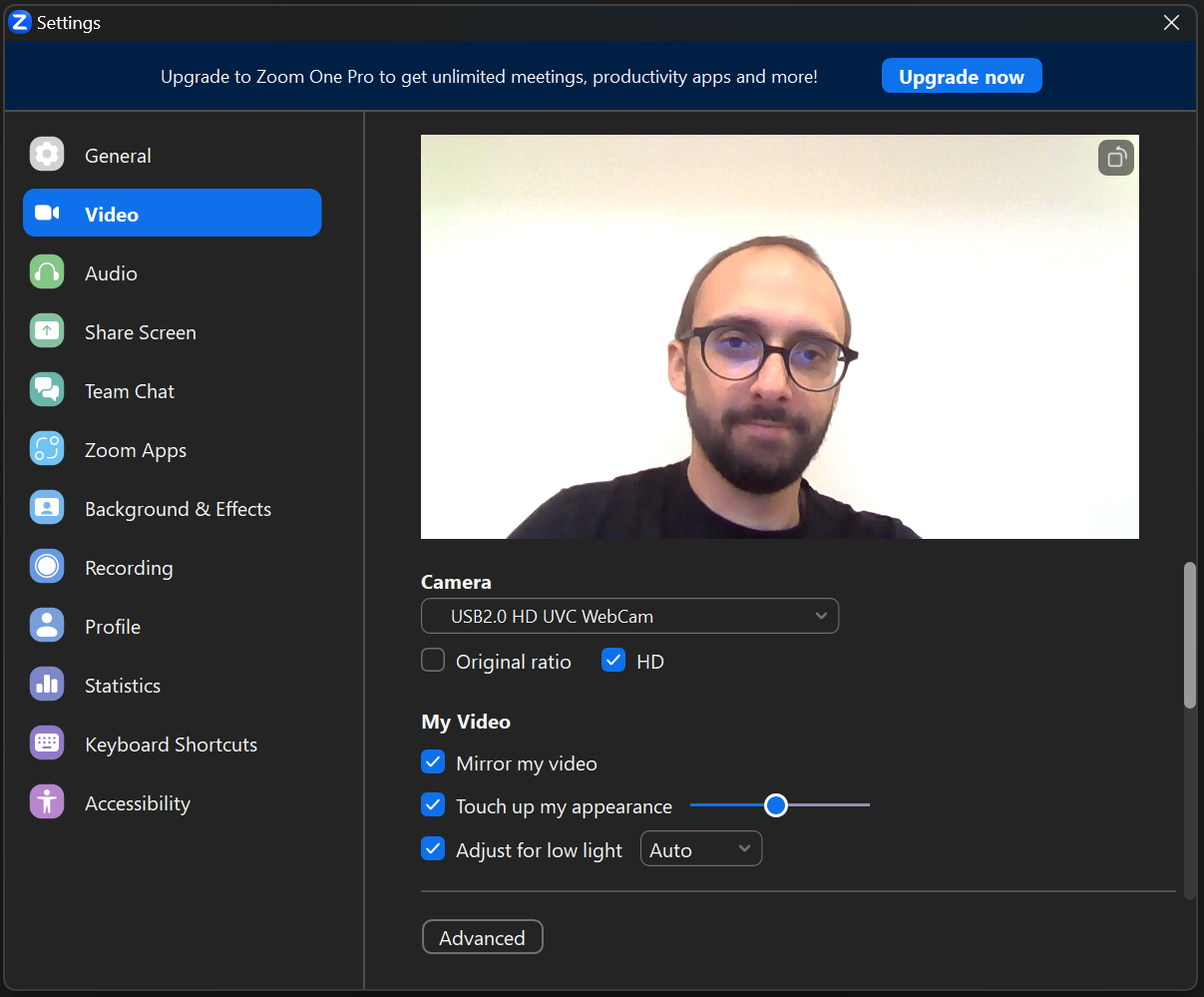1204x997 pixels.
Task: Click the "My Video" section heading
Action: pyautogui.click(x=466, y=722)
